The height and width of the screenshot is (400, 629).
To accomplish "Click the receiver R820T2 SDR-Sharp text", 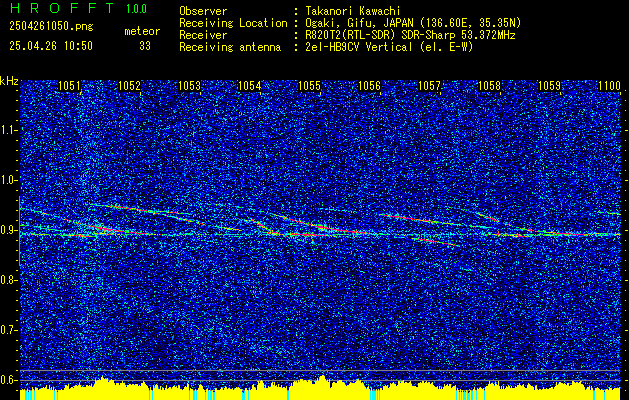I will point(410,35).
